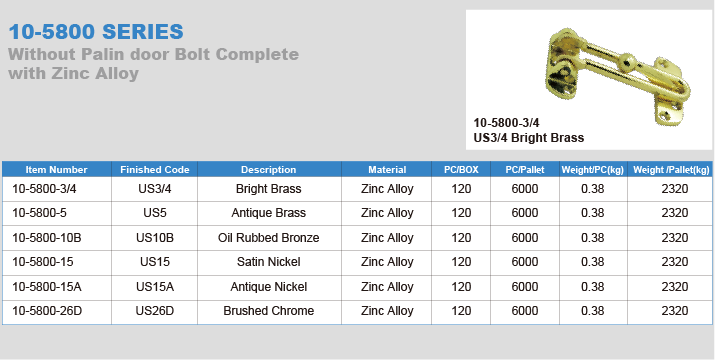This screenshot has width=715, height=360.
Task: Click the PC/Pallet column header
Action: [x=525, y=170]
